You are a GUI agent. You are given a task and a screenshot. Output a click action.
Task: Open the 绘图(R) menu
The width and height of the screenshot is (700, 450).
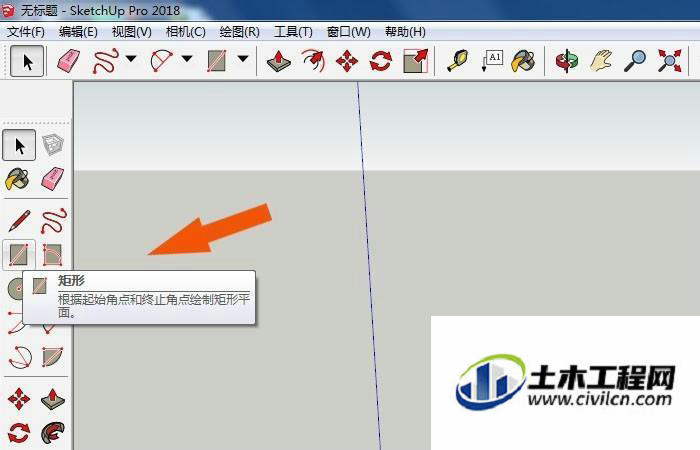[x=240, y=32]
